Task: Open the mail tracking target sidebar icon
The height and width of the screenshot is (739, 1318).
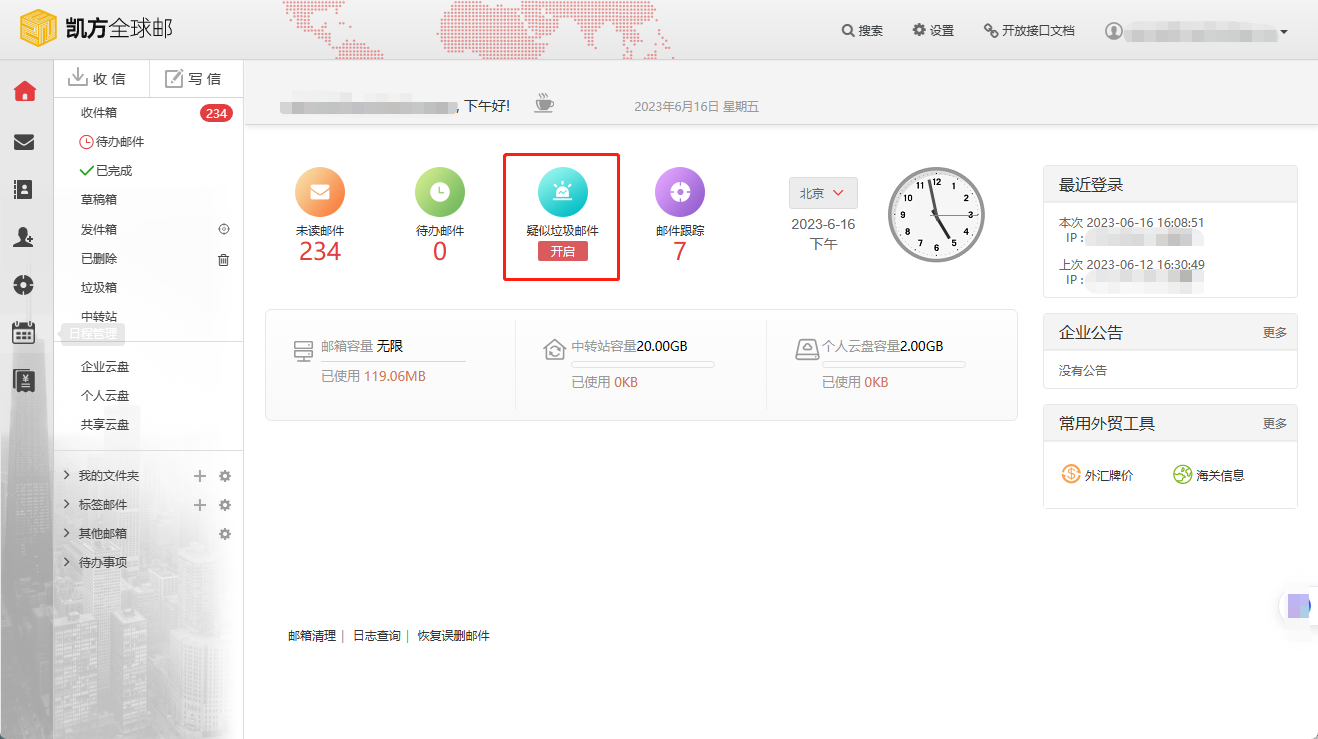Action: pyautogui.click(x=24, y=285)
